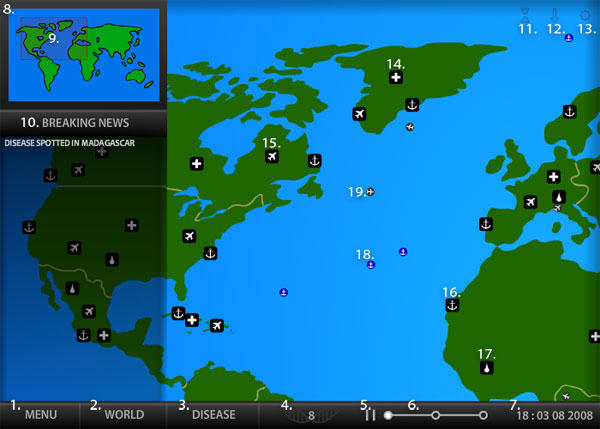
Task: Click the middle point of the speed slider
Action: pos(436,414)
